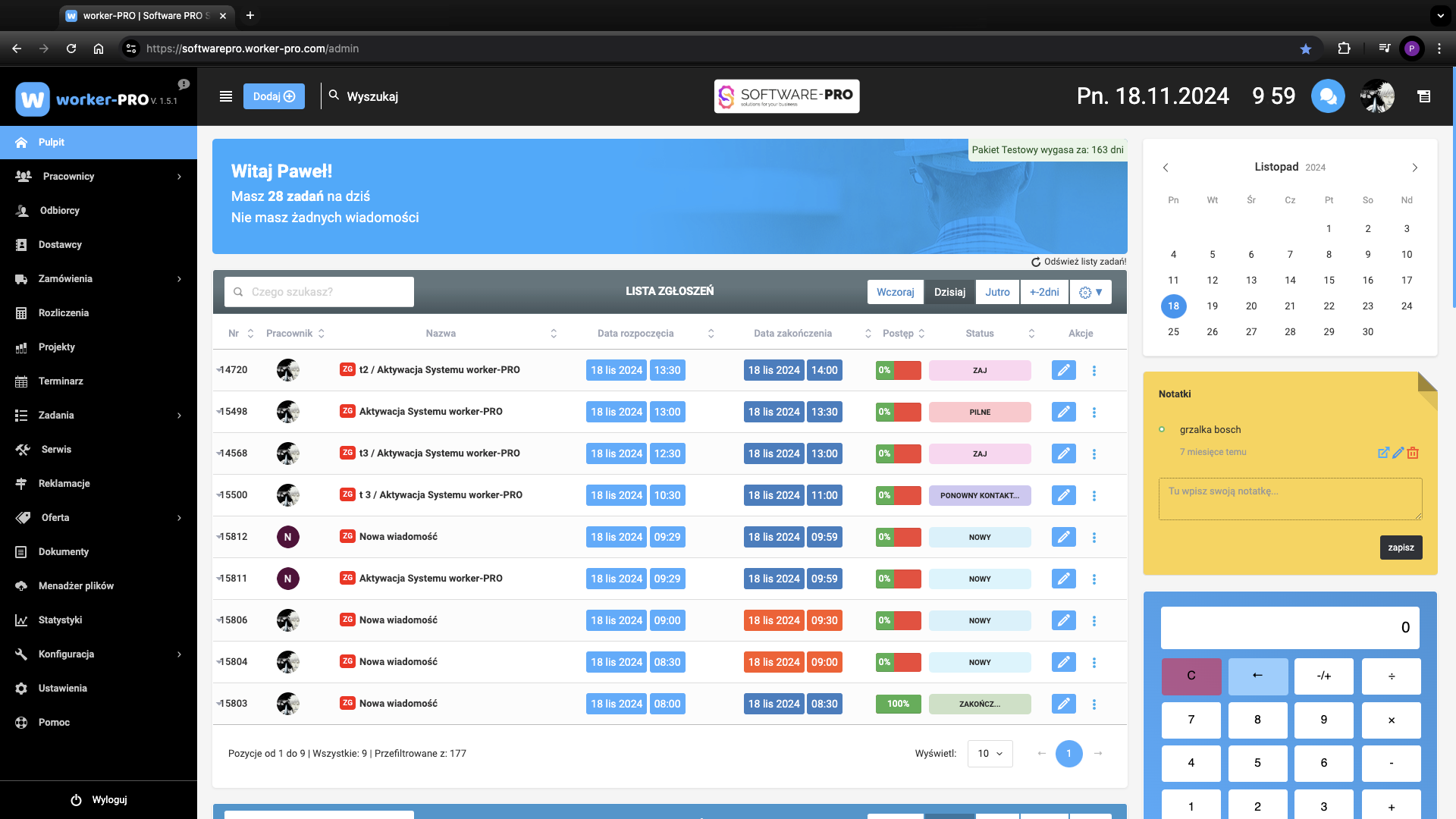Image resolution: width=1456 pixels, height=819 pixels.
Task: Click the edit pencil for task 14720
Action: coord(1063,370)
